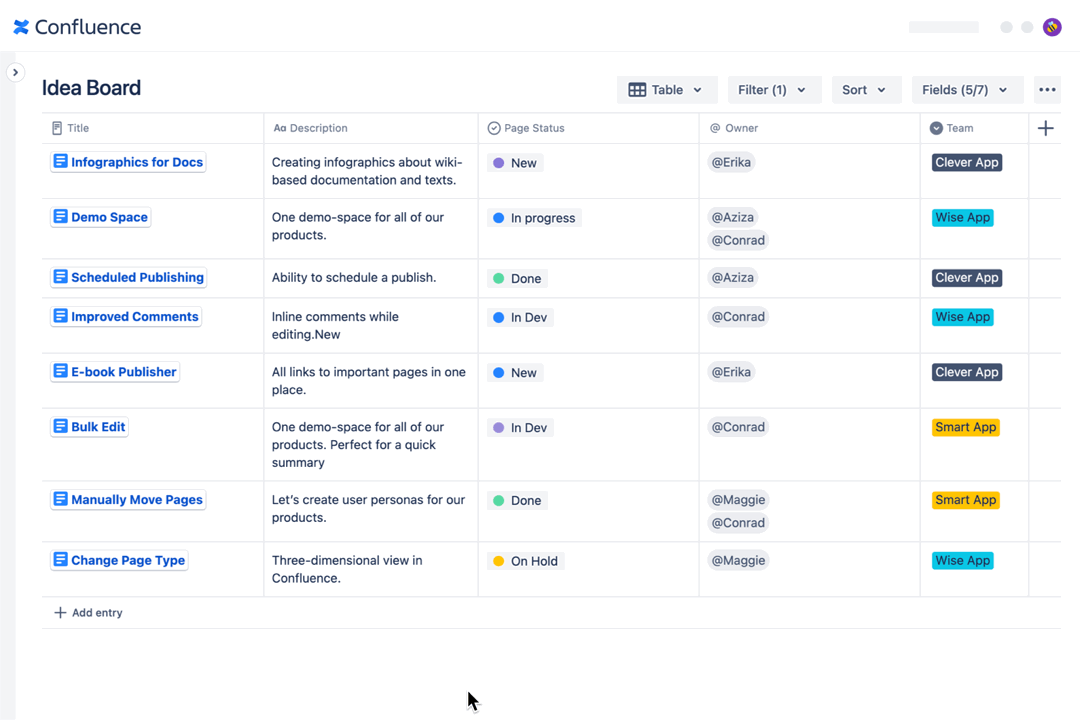Click the page icon in the Title column header

57,128
